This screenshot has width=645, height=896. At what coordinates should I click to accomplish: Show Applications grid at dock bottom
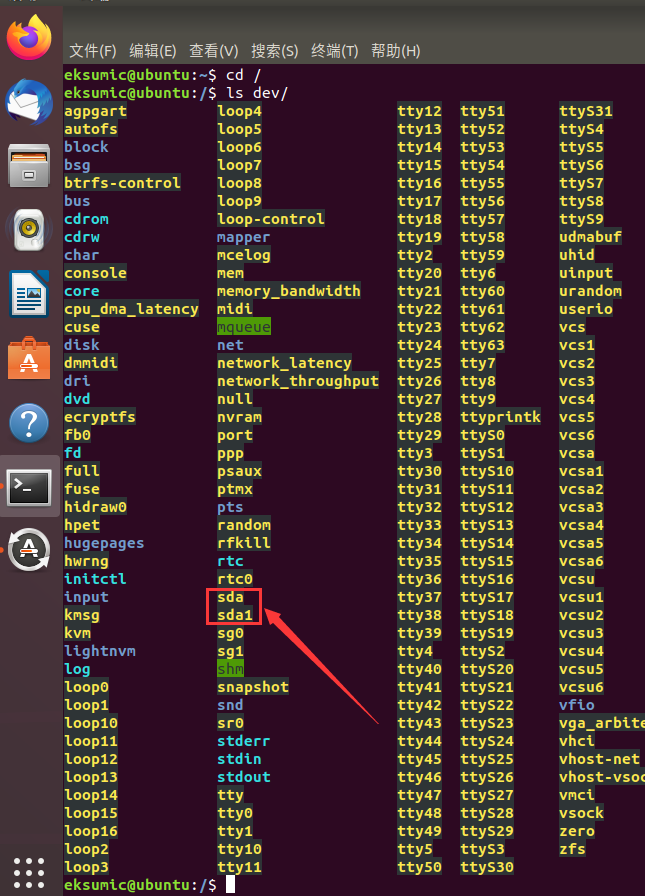(x=30, y=868)
